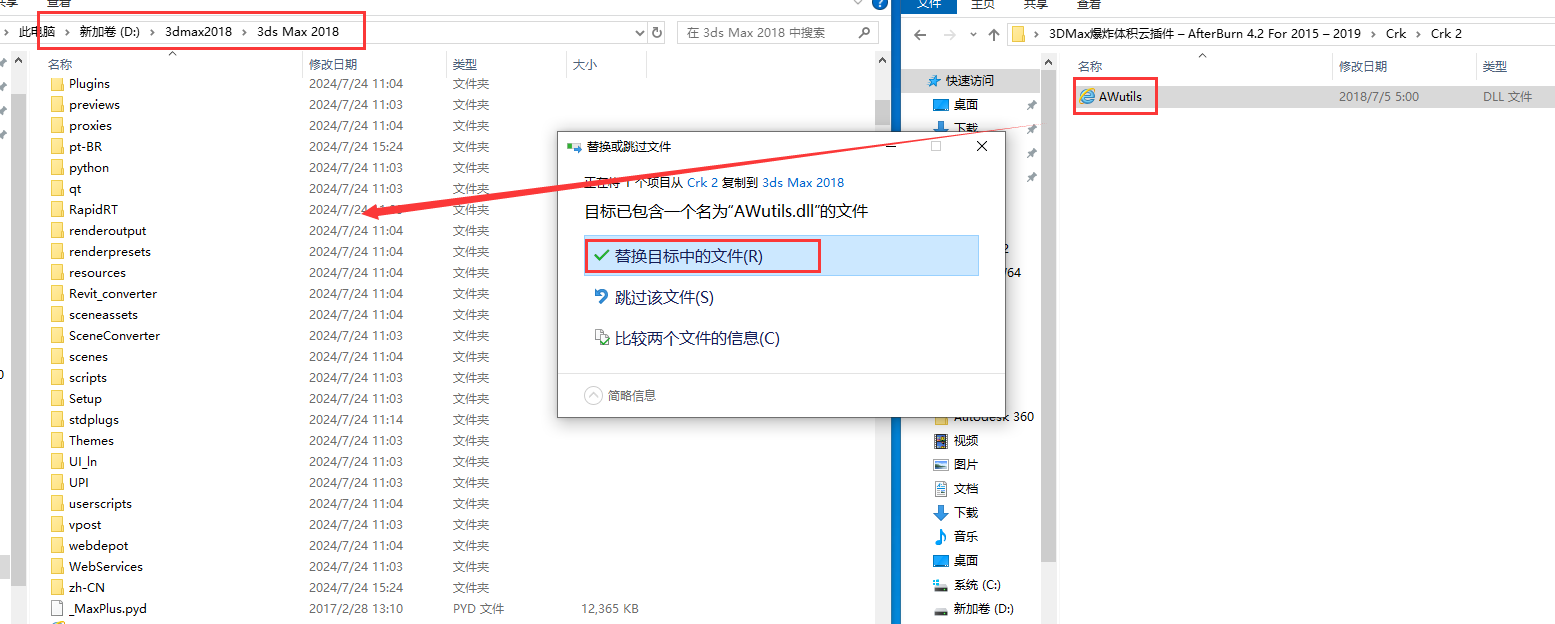1555x624 pixels.
Task: Click the forward arrow in Crk 2 window
Action: [x=949, y=34]
